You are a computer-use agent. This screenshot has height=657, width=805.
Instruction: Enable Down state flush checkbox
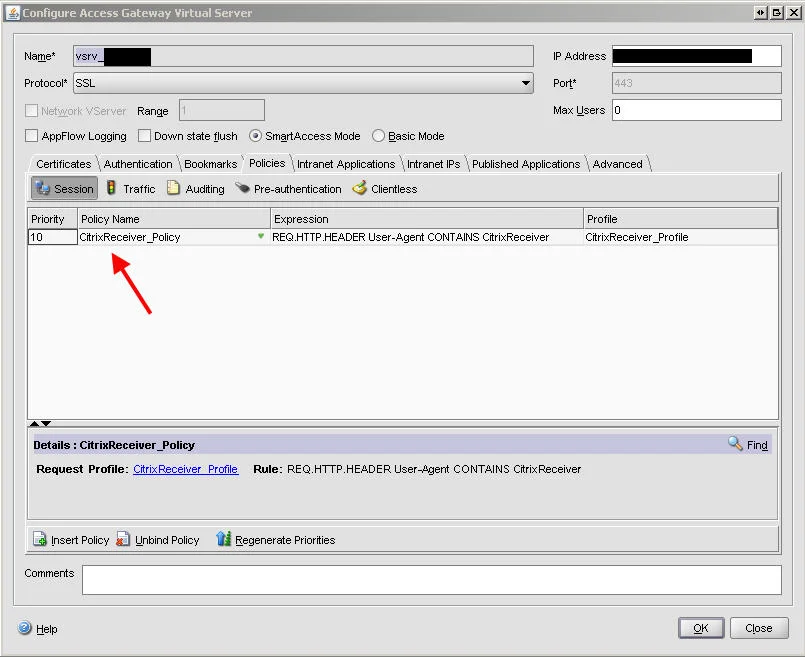click(144, 136)
